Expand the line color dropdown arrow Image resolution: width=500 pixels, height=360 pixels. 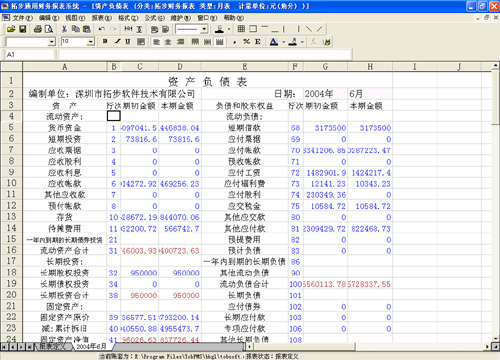229,29
